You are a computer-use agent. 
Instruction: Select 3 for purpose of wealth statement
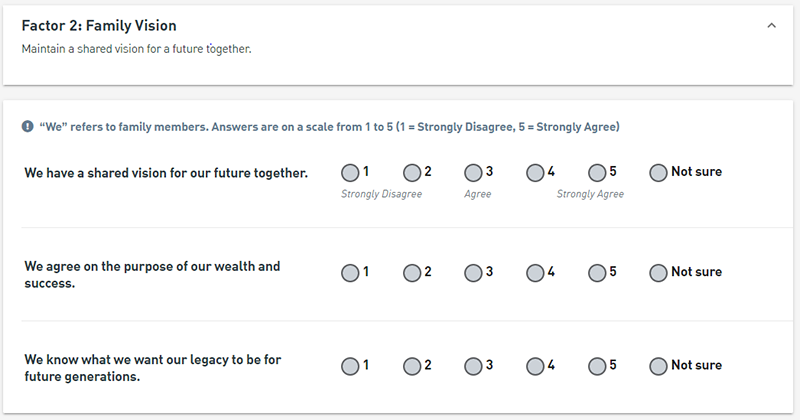pos(473,273)
